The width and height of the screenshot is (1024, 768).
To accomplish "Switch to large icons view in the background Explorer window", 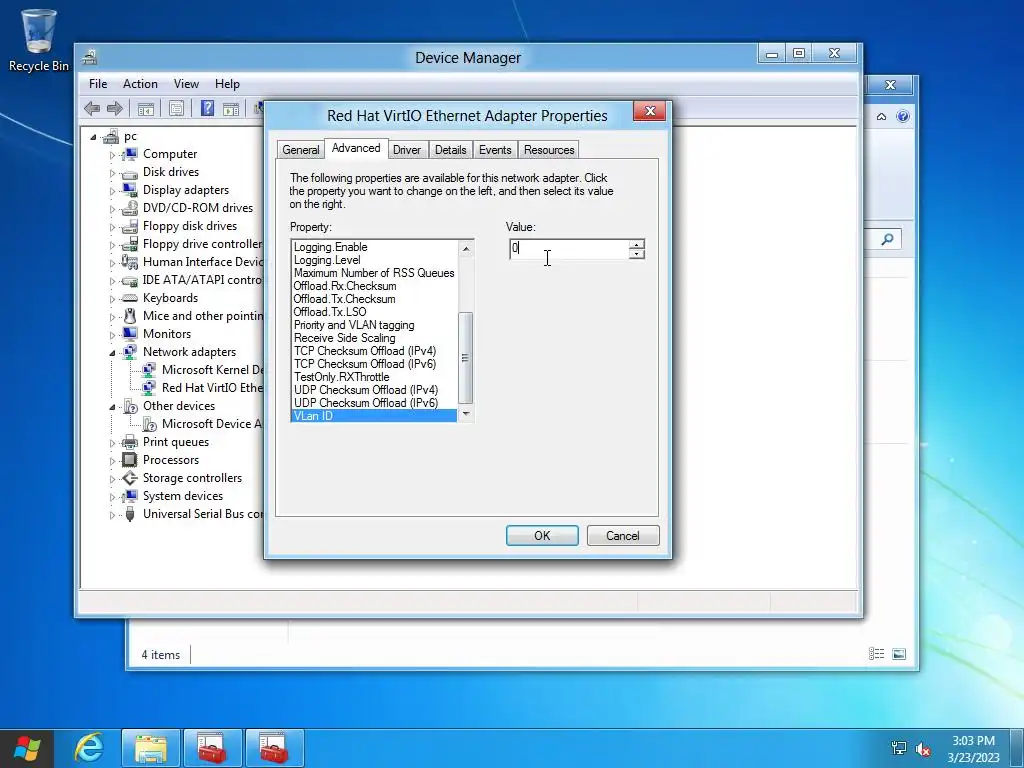I will coord(899,654).
